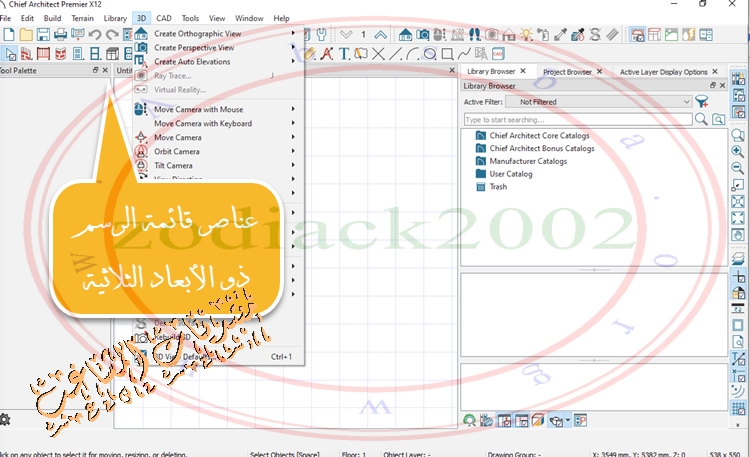
Task: Undo the last action
Action: coord(95,34)
